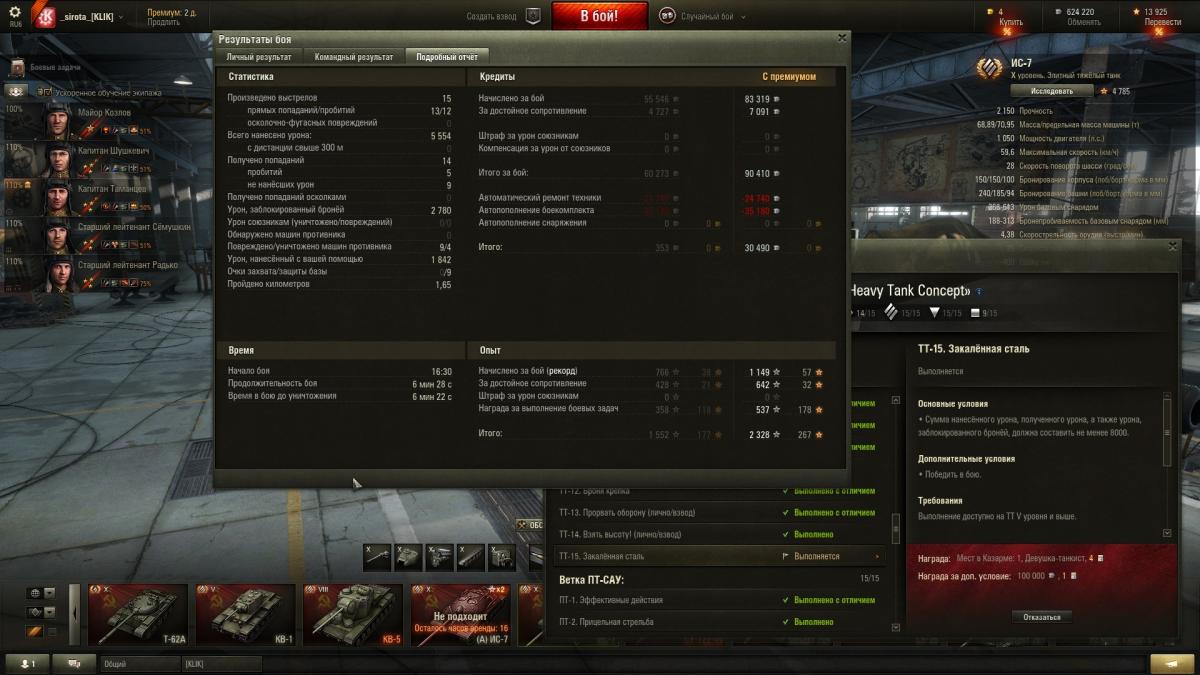
Task: Open the chat channels icon button
Action: point(74,663)
